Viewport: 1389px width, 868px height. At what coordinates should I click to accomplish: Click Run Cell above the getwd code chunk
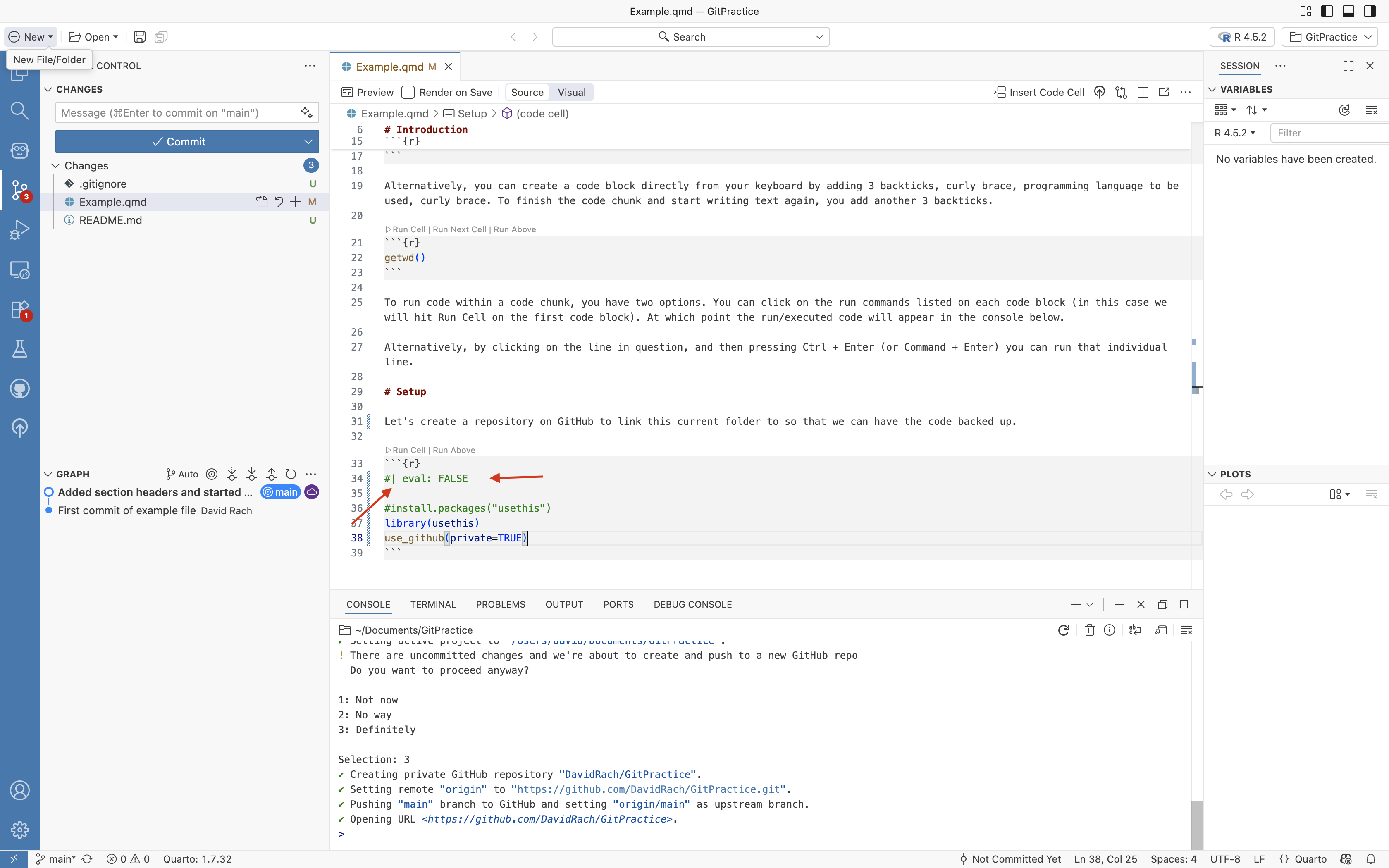coord(409,230)
